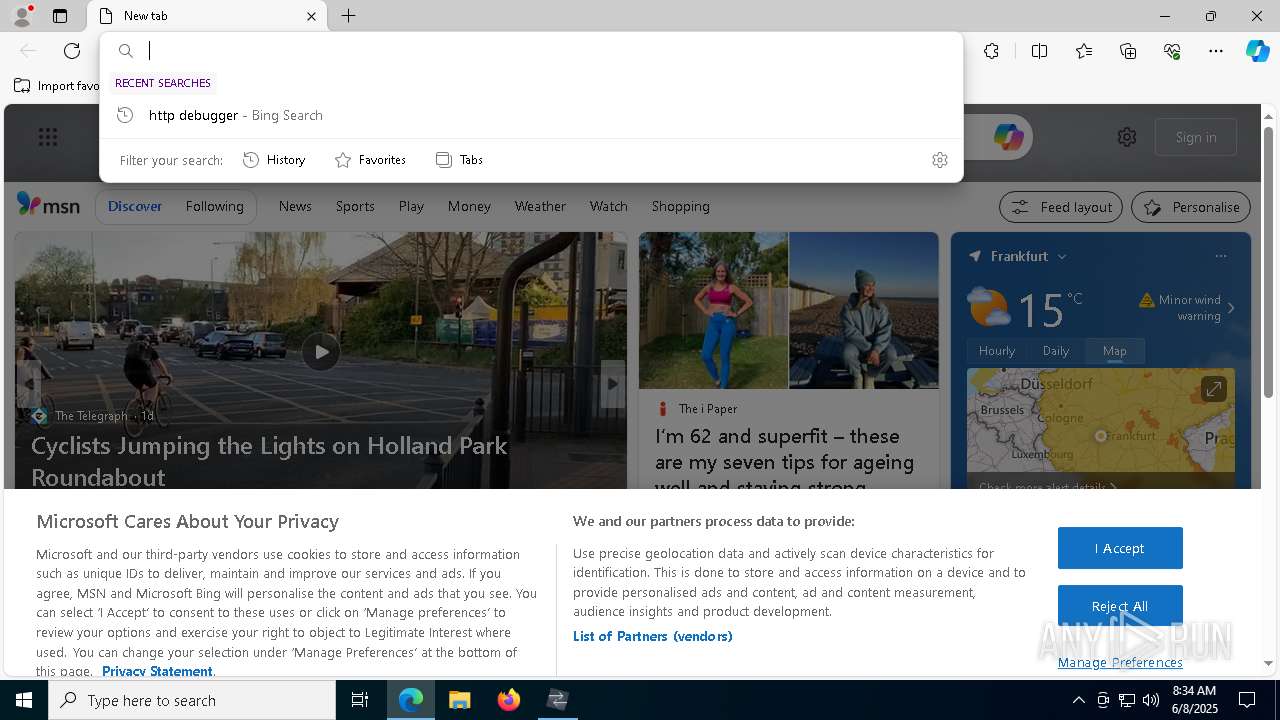Refresh the current page

pyautogui.click(x=72, y=51)
